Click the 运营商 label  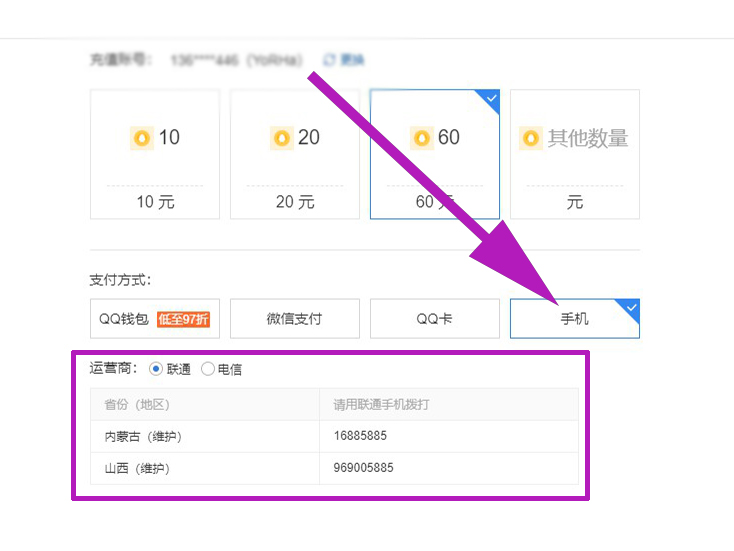[114, 368]
